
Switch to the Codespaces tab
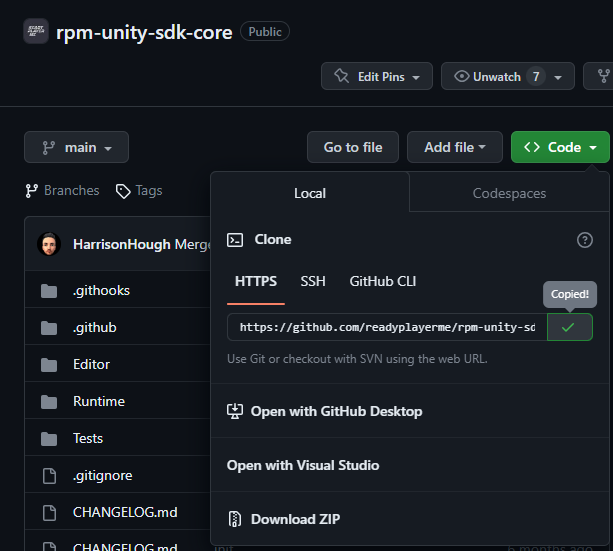tap(509, 193)
